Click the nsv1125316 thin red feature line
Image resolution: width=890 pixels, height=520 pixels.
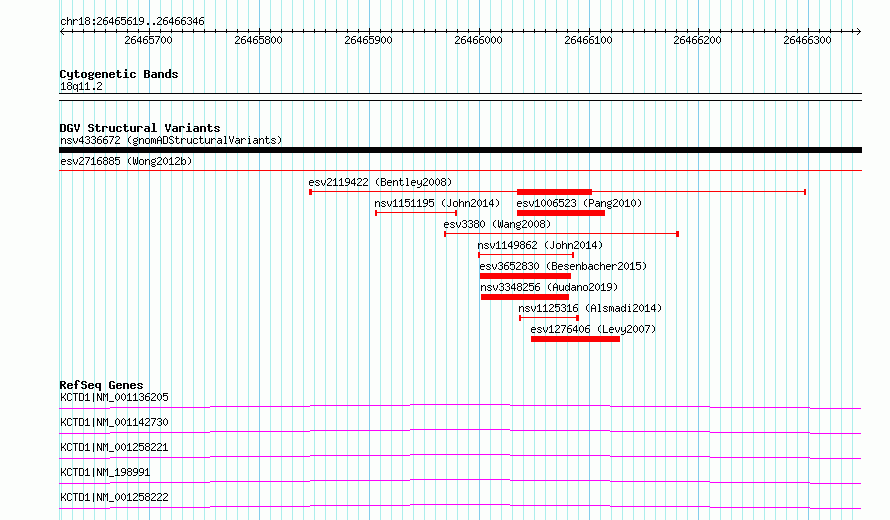pos(549,318)
